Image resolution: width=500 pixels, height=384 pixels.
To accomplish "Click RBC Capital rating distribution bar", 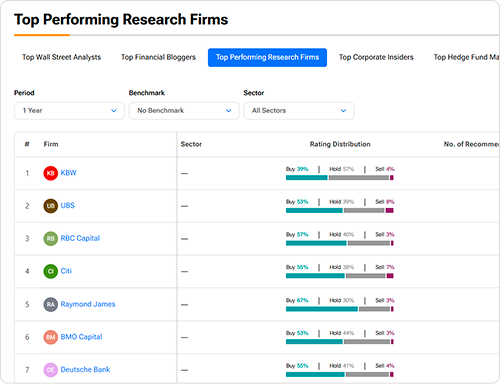I will pos(340,243).
